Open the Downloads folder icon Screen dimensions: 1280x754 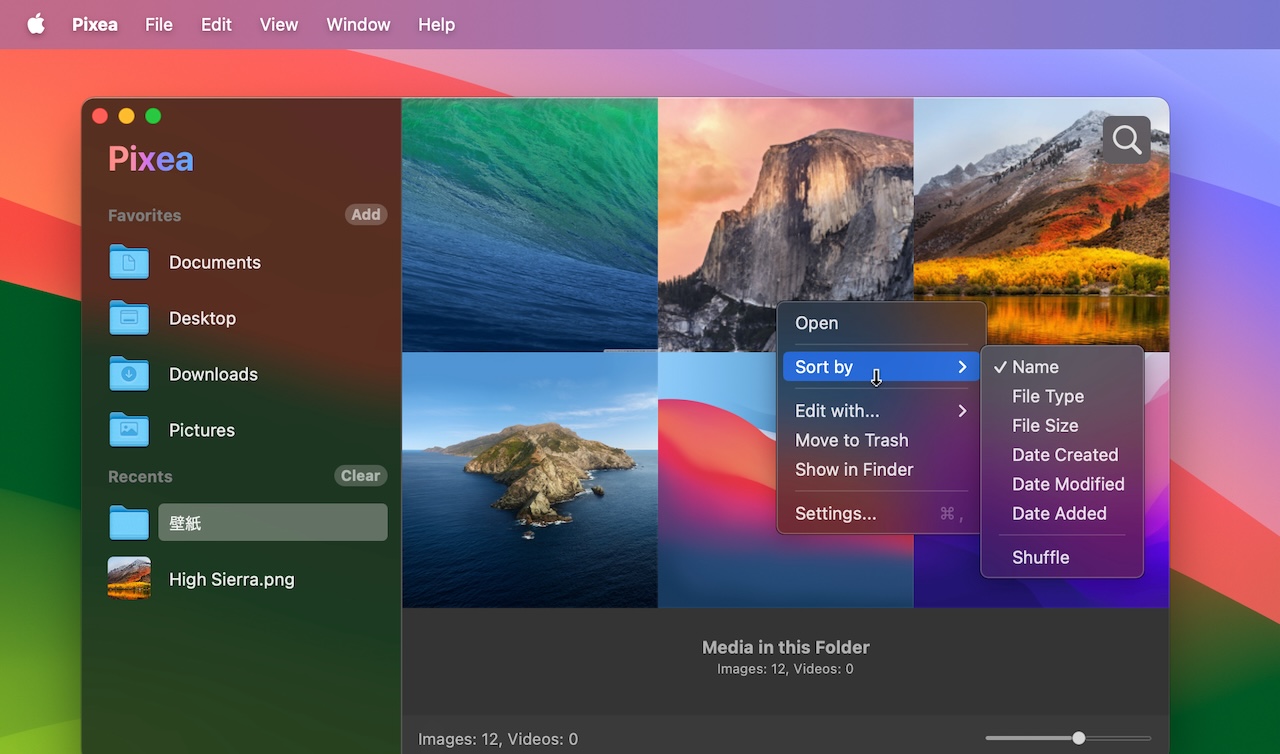tap(129, 374)
